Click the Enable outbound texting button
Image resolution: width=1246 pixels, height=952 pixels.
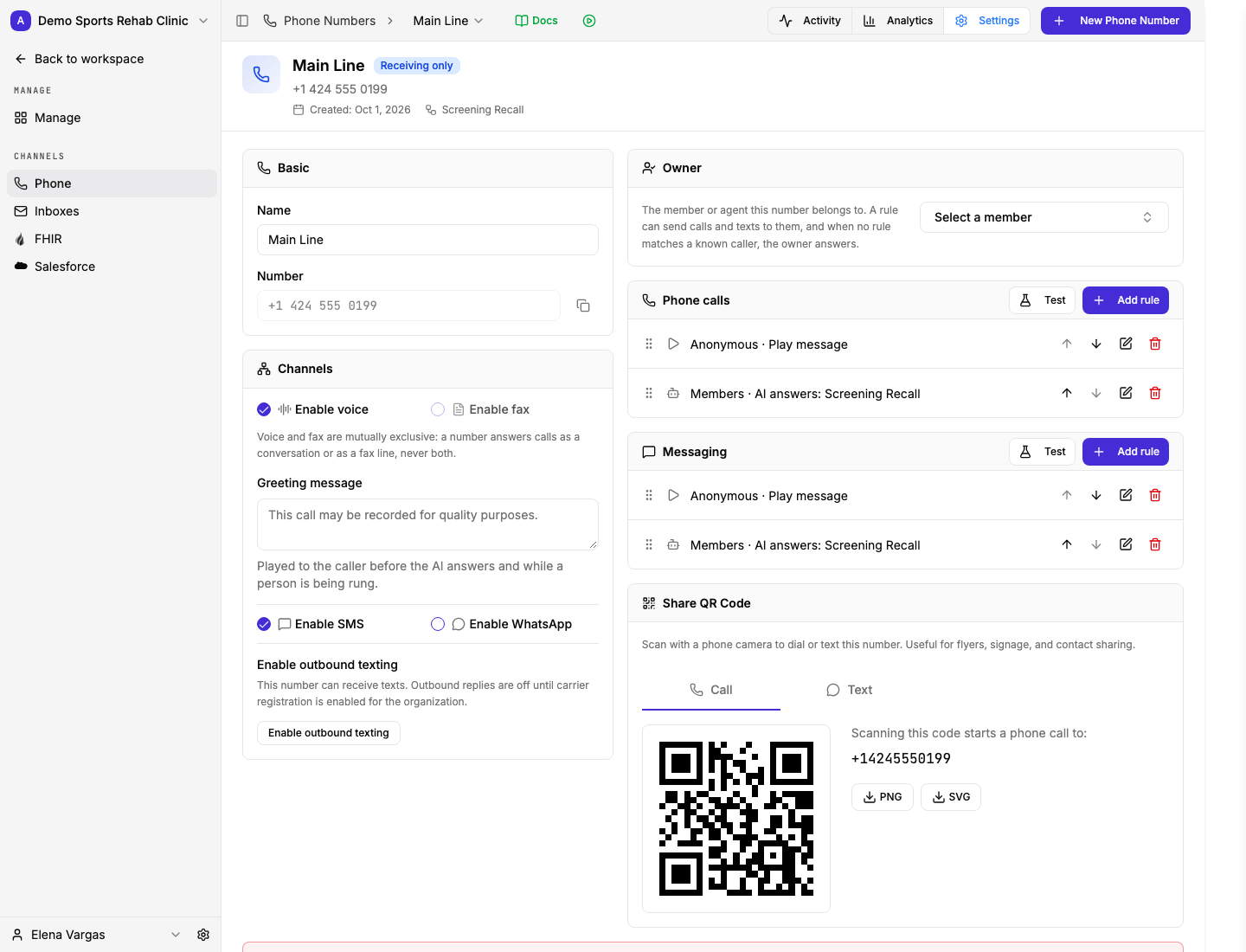(x=329, y=733)
